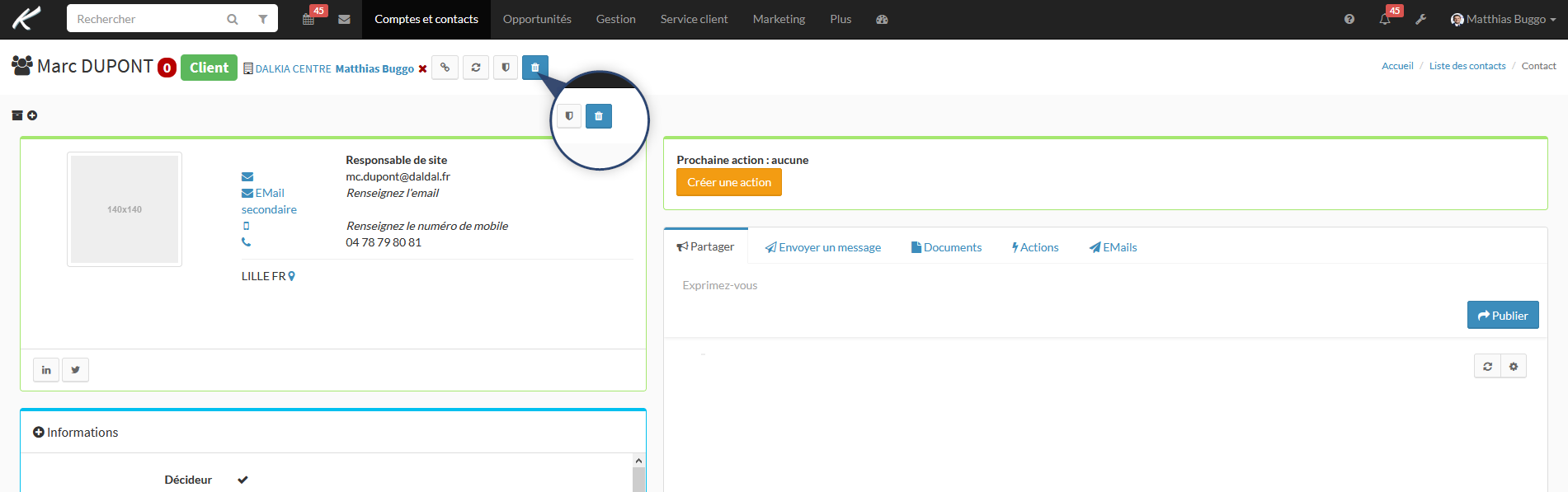Go to Accueil breadcrumb
The image size is (1568, 492).
tap(1397, 66)
